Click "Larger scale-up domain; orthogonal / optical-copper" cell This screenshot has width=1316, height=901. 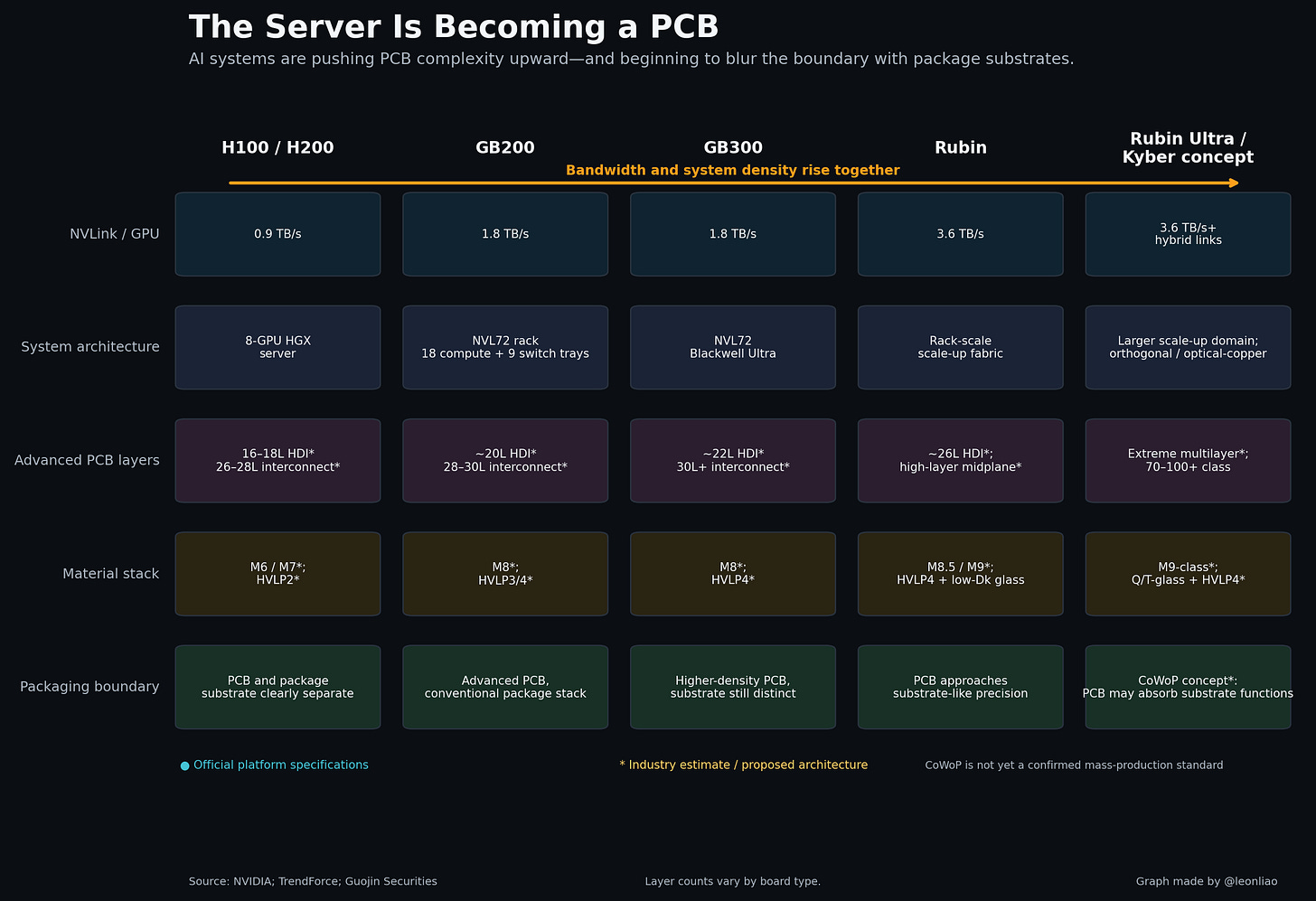click(1188, 347)
